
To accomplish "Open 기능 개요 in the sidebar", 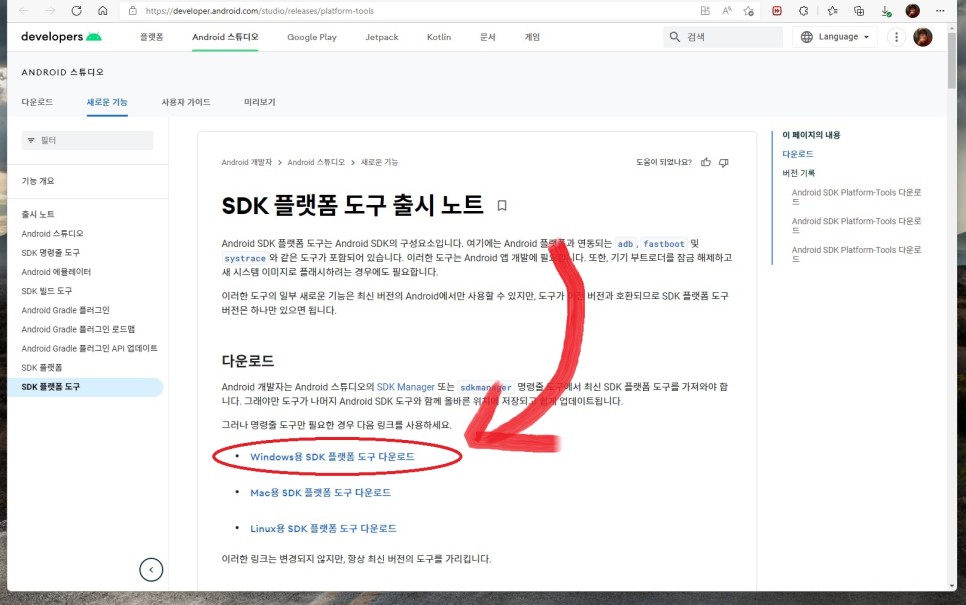I will pos(38,181).
